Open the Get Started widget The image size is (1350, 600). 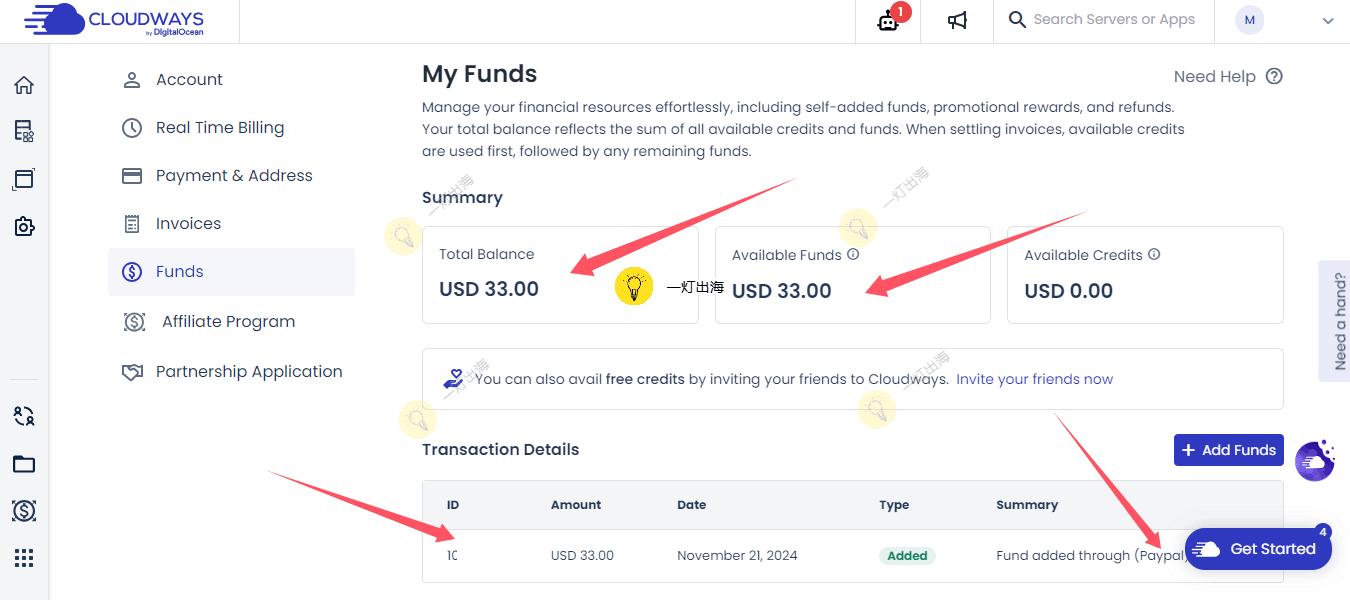pos(1258,549)
